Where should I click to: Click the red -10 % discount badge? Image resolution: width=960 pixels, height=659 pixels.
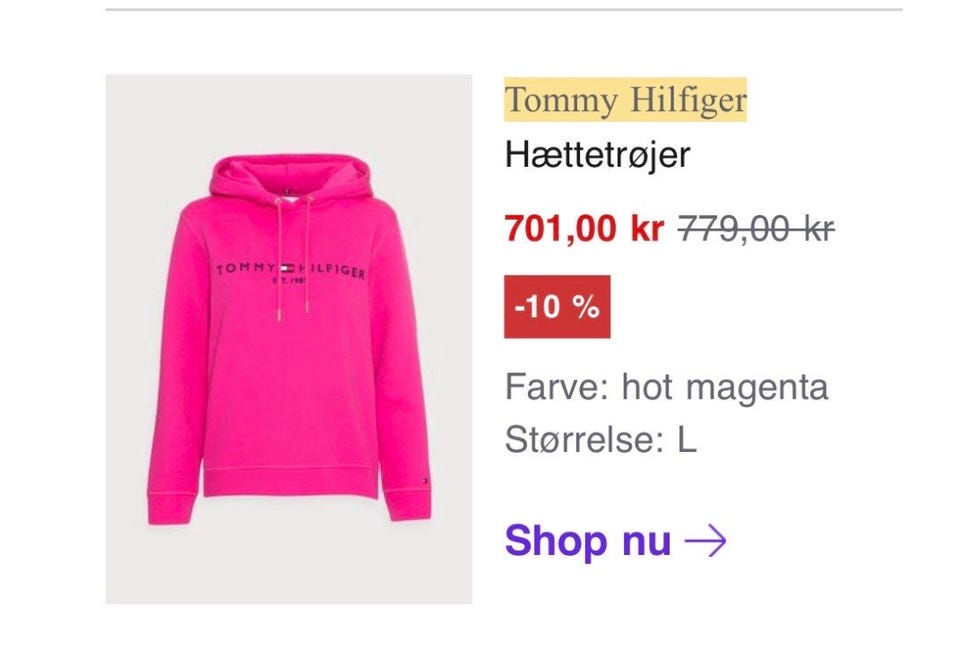coord(557,307)
